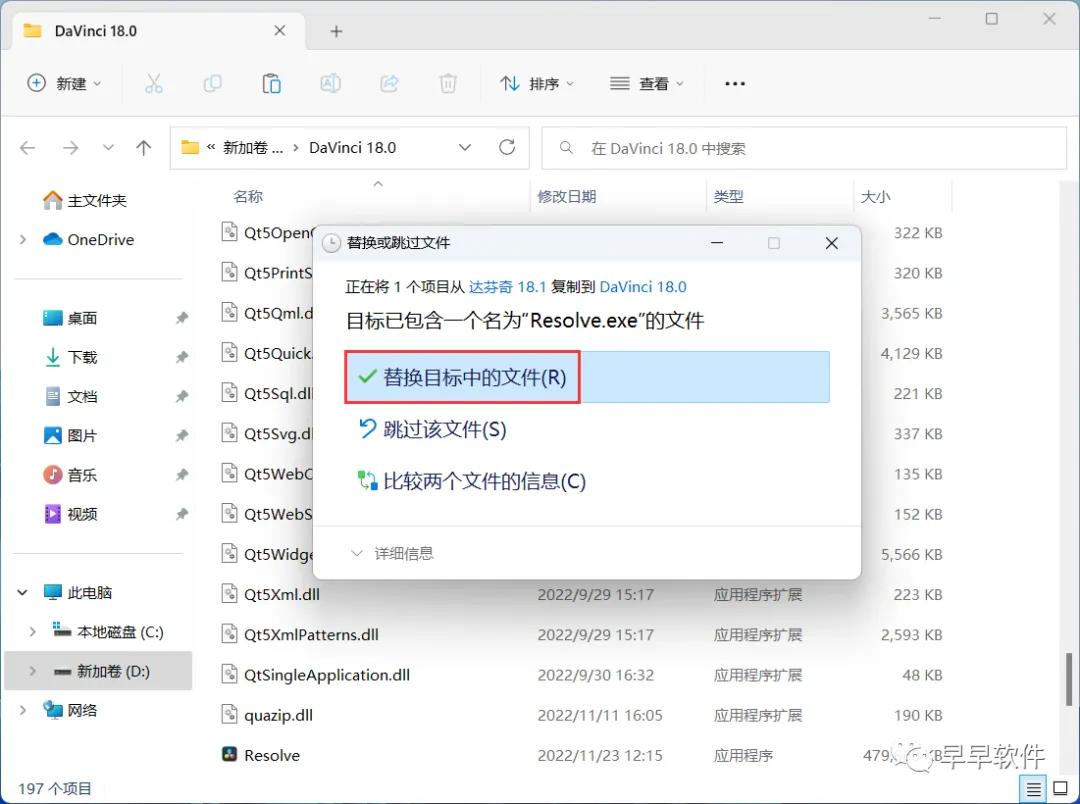Open 音乐 in quick access
1080x804 pixels.
click(x=70, y=475)
